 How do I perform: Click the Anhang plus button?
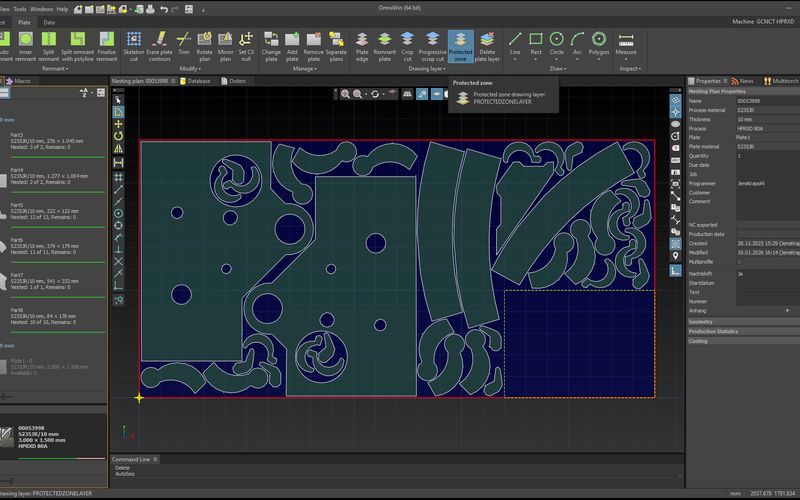pyautogui.click(x=787, y=311)
